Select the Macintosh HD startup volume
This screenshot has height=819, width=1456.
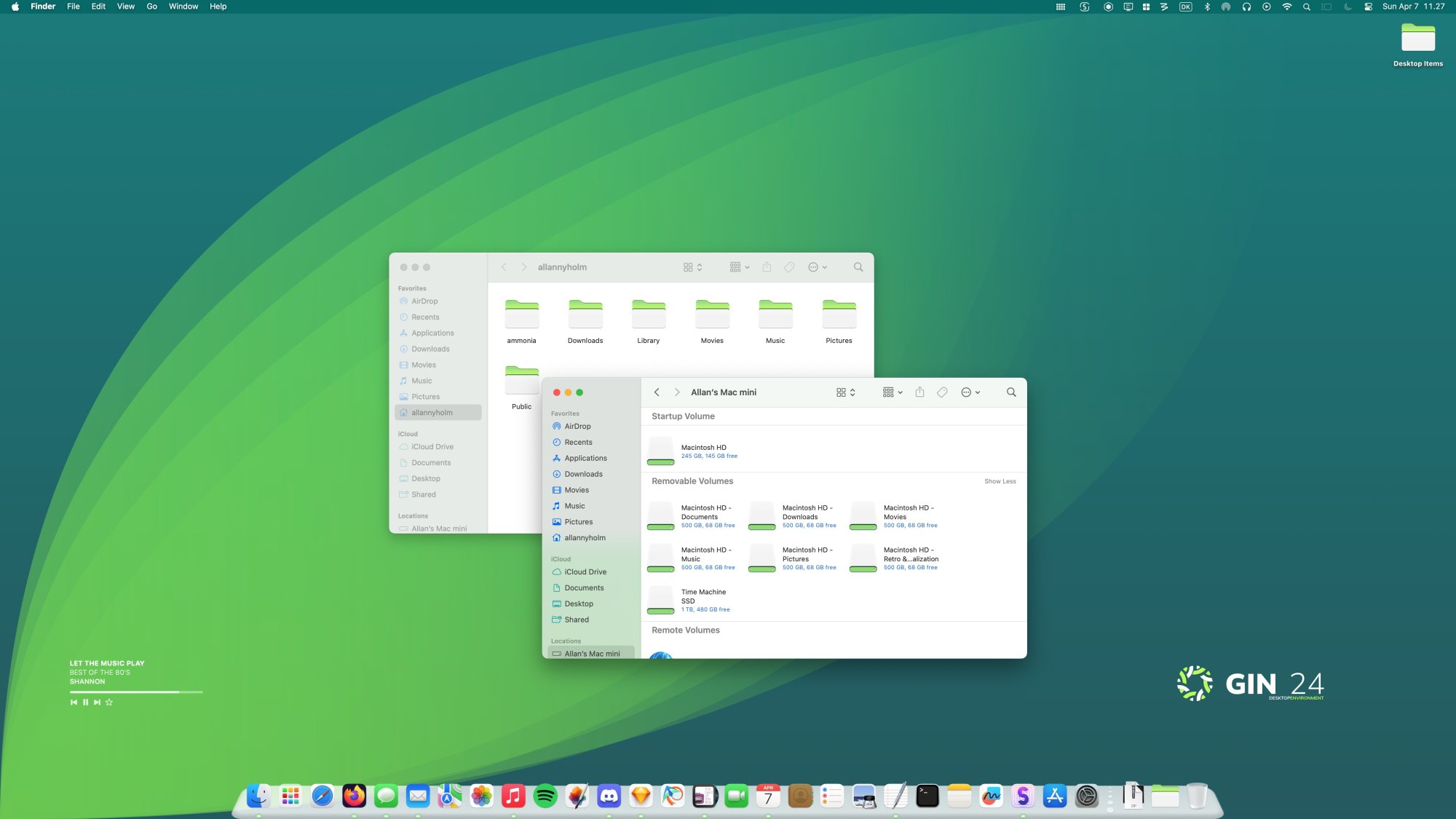click(x=693, y=451)
